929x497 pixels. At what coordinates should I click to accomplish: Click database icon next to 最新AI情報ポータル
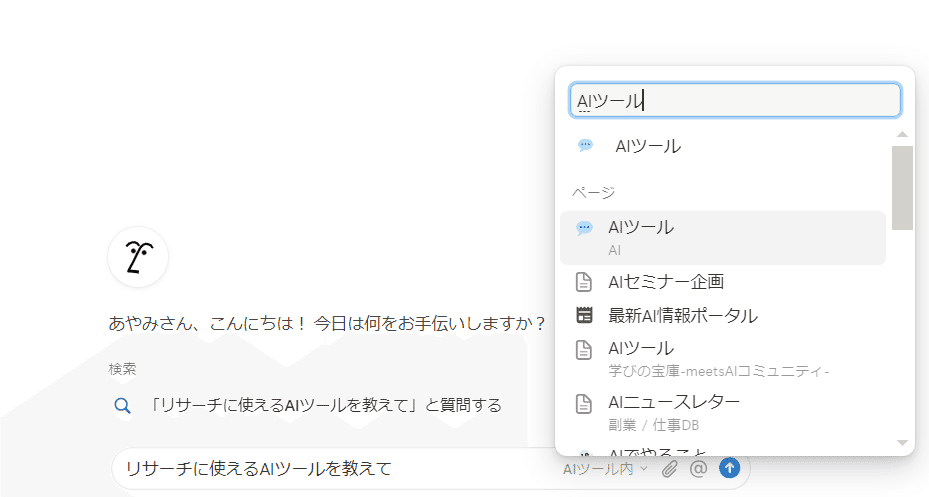click(x=585, y=316)
